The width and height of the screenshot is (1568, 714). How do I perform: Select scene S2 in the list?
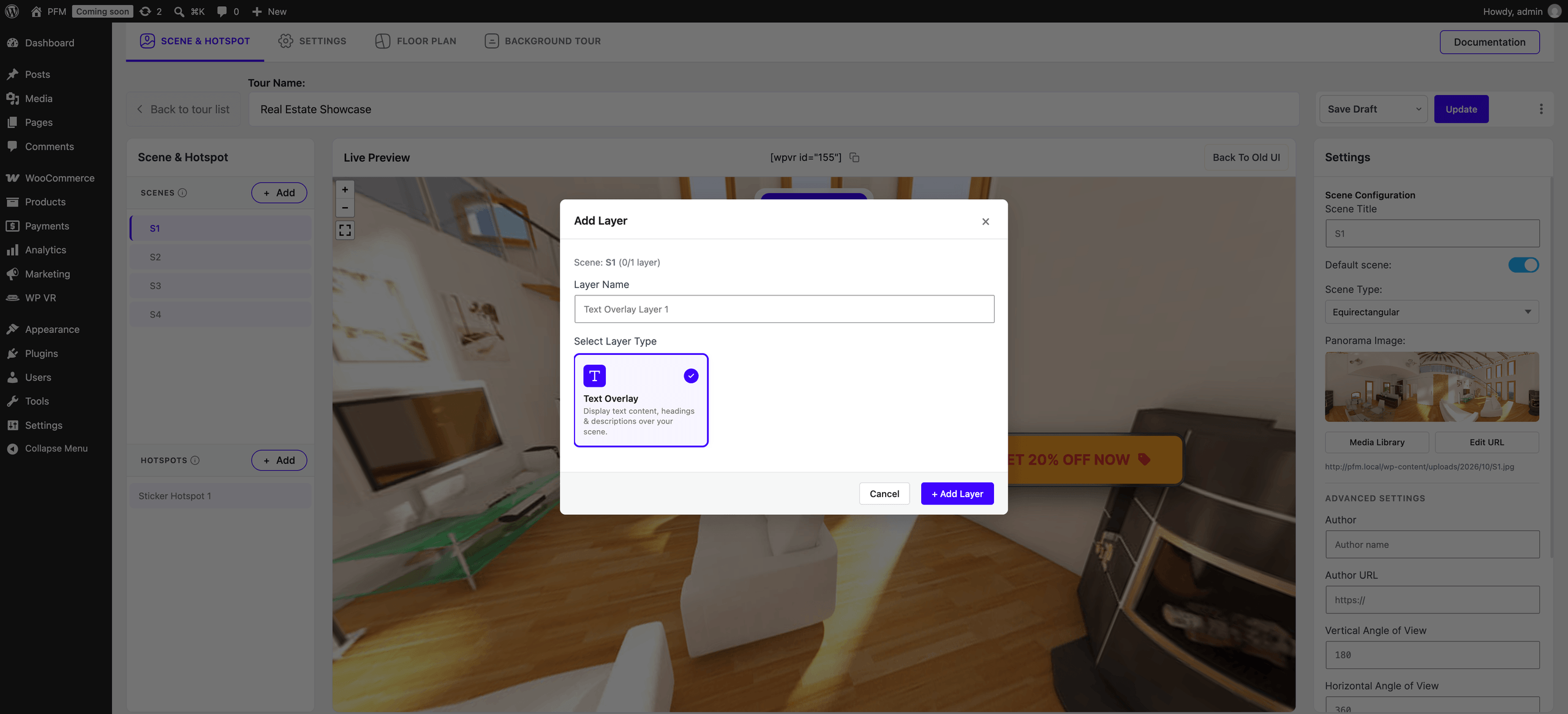coord(221,257)
